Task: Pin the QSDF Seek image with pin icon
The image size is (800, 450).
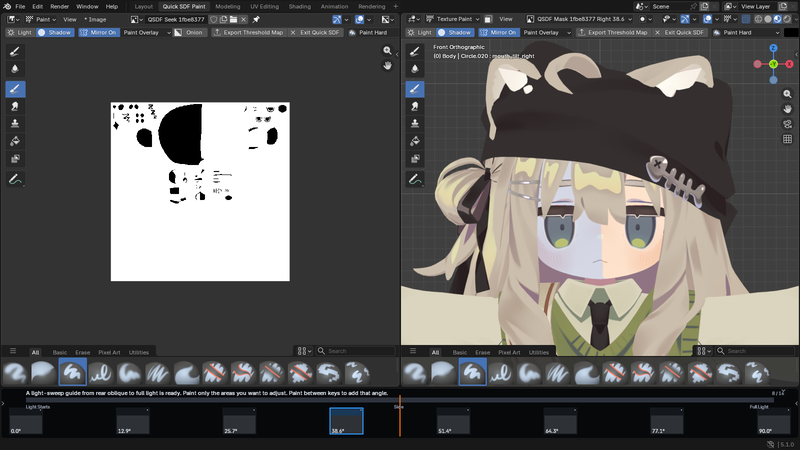Action: coord(256,19)
